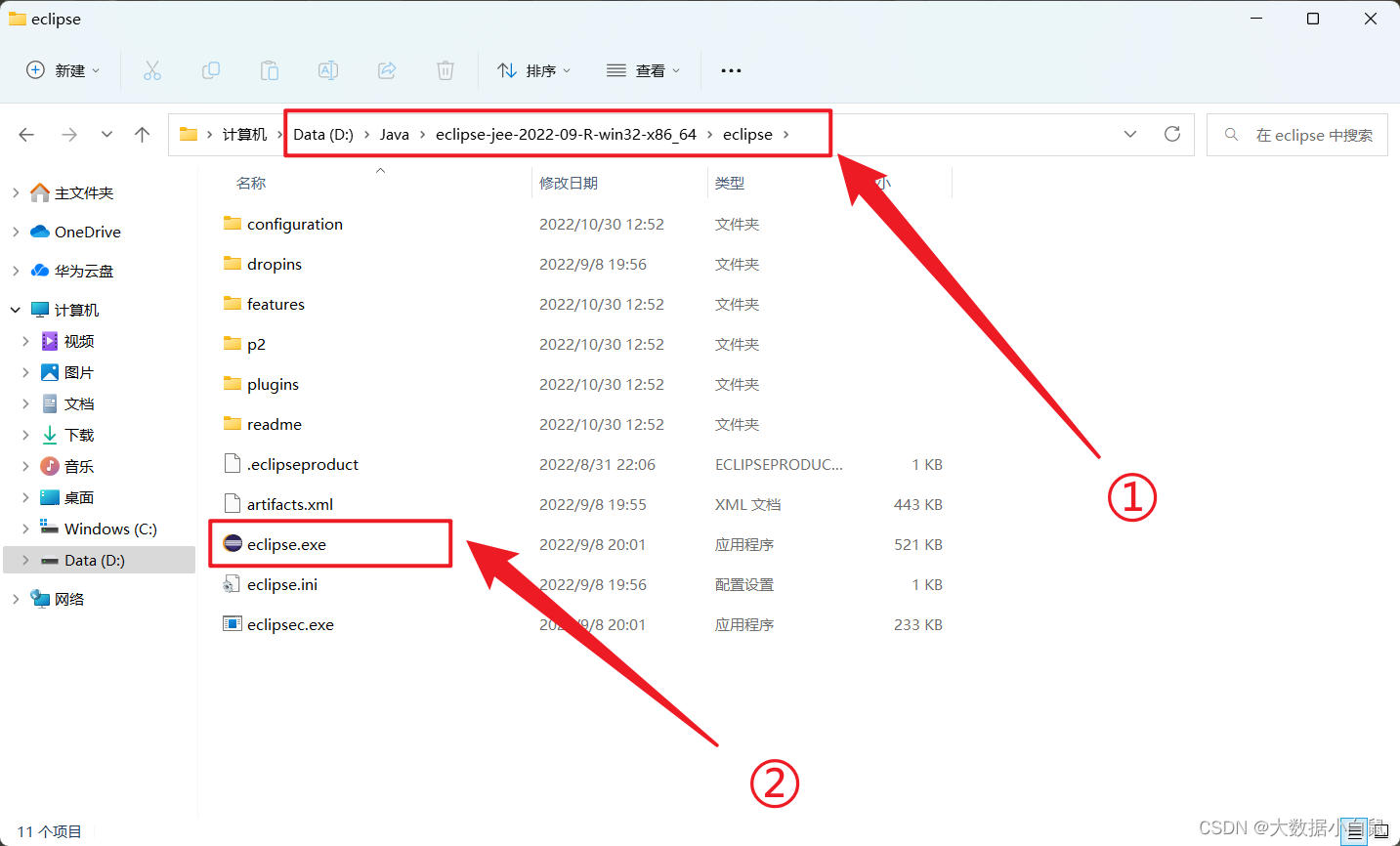The height and width of the screenshot is (846, 1400).
Task: Select the eclipse.exe application
Action: 286,544
